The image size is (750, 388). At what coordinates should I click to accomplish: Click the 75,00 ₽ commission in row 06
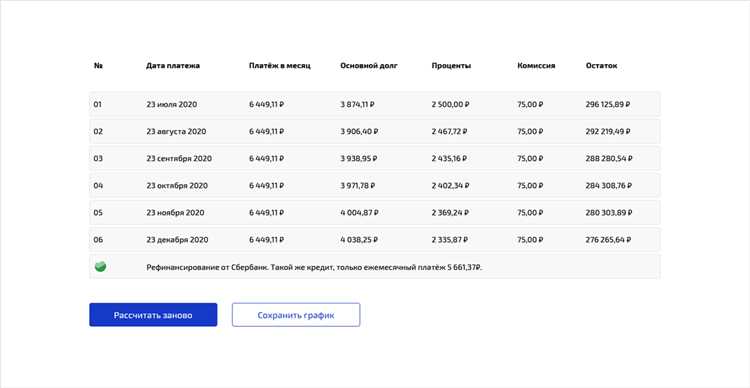point(530,240)
